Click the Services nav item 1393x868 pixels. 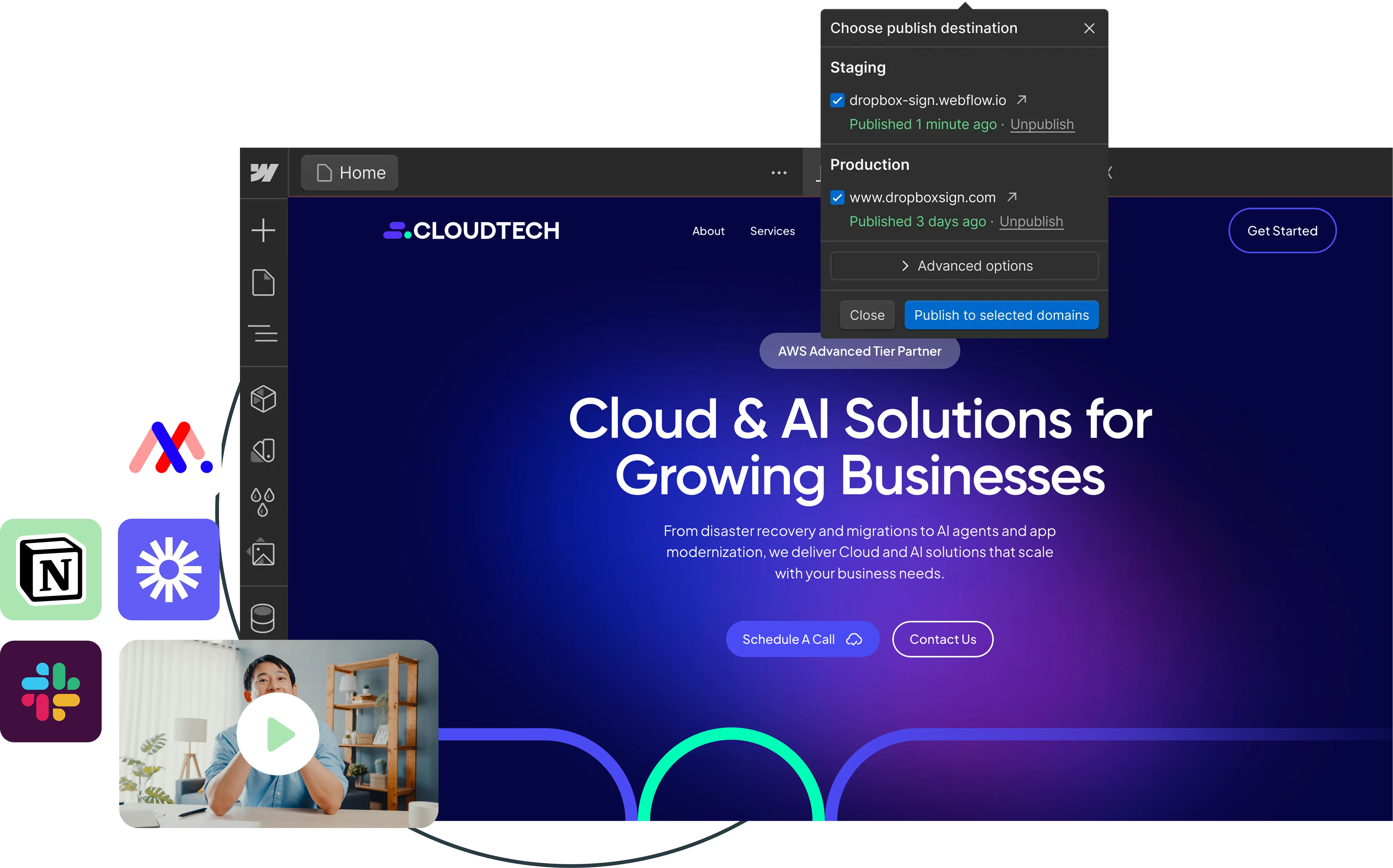772,231
